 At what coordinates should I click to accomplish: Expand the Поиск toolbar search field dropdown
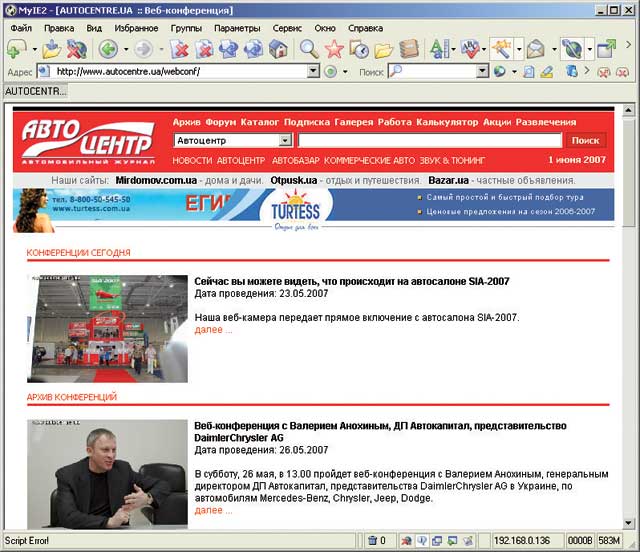pos(482,72)
